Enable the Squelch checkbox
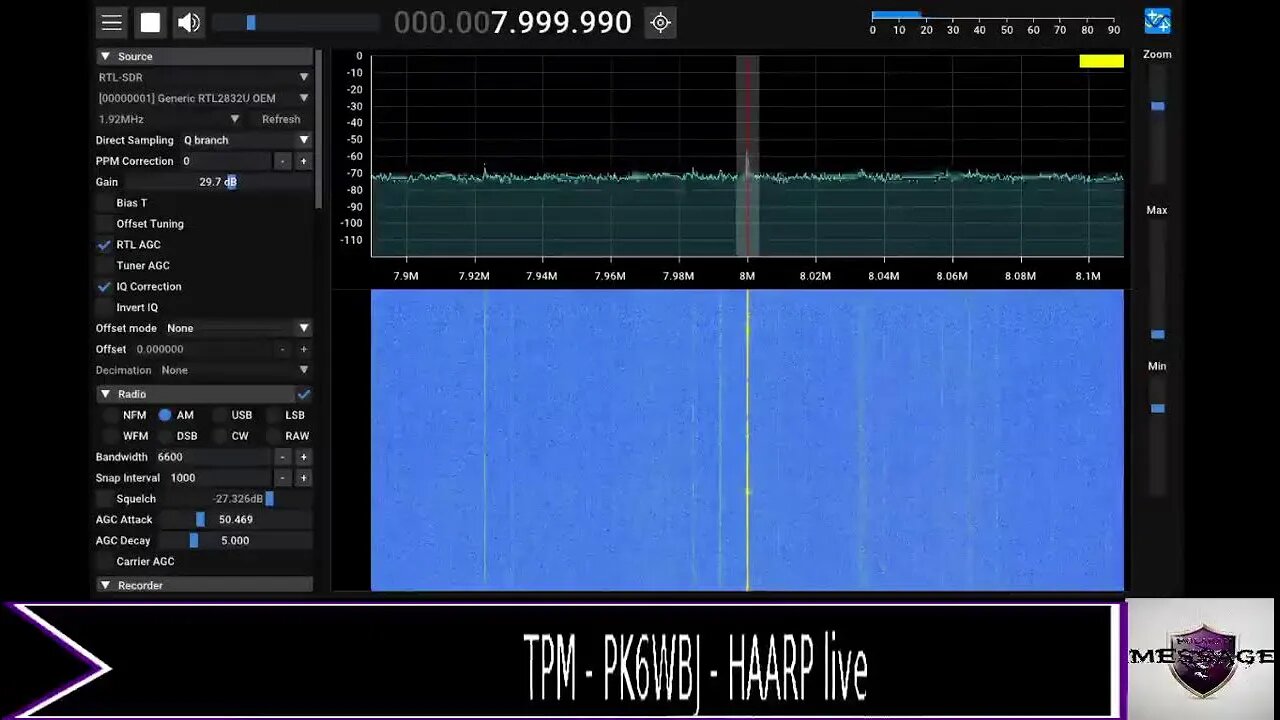Screen dimensions: 1280x720 104,499
